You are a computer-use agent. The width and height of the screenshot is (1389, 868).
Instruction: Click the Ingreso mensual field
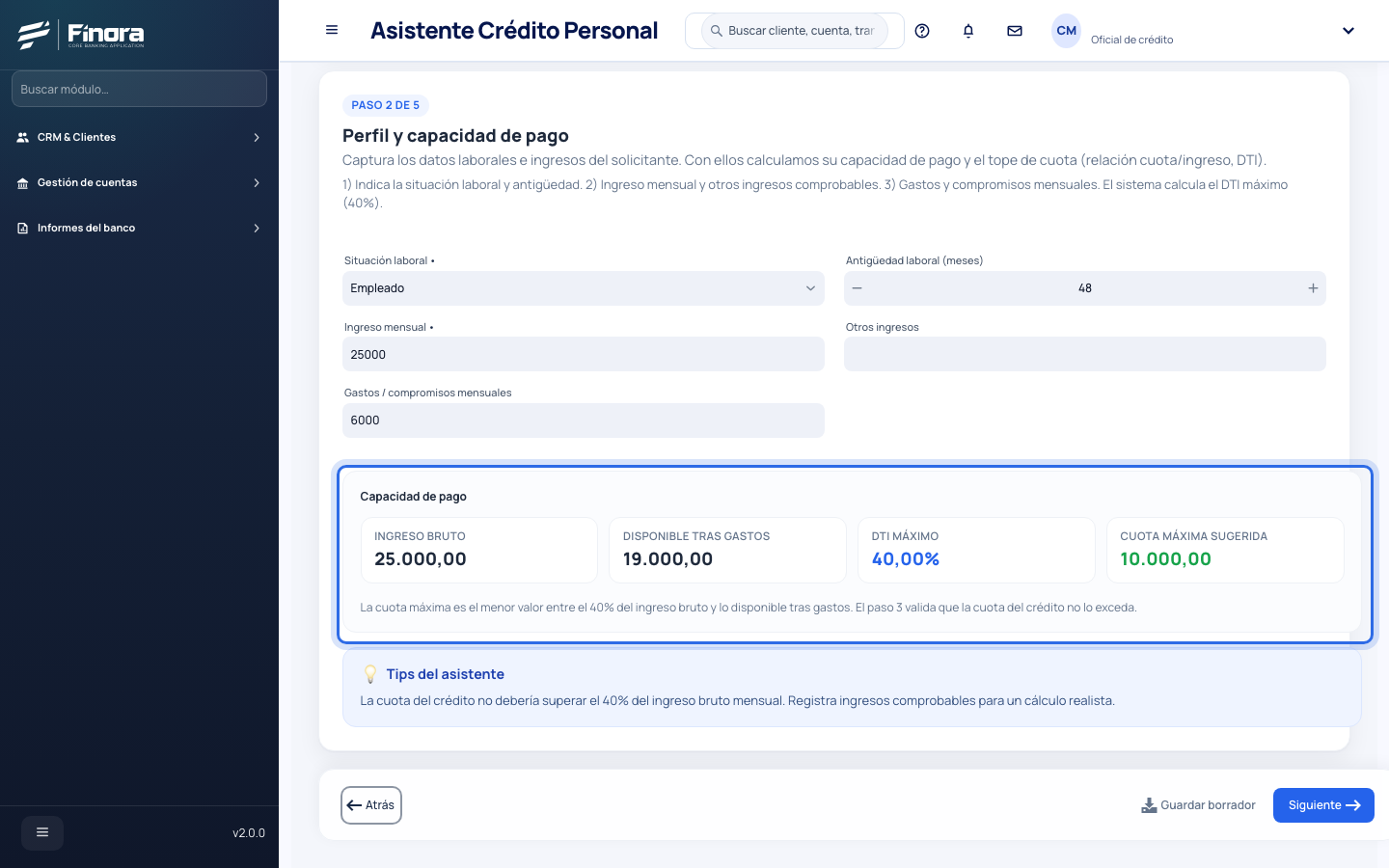[x=584, y=354]
